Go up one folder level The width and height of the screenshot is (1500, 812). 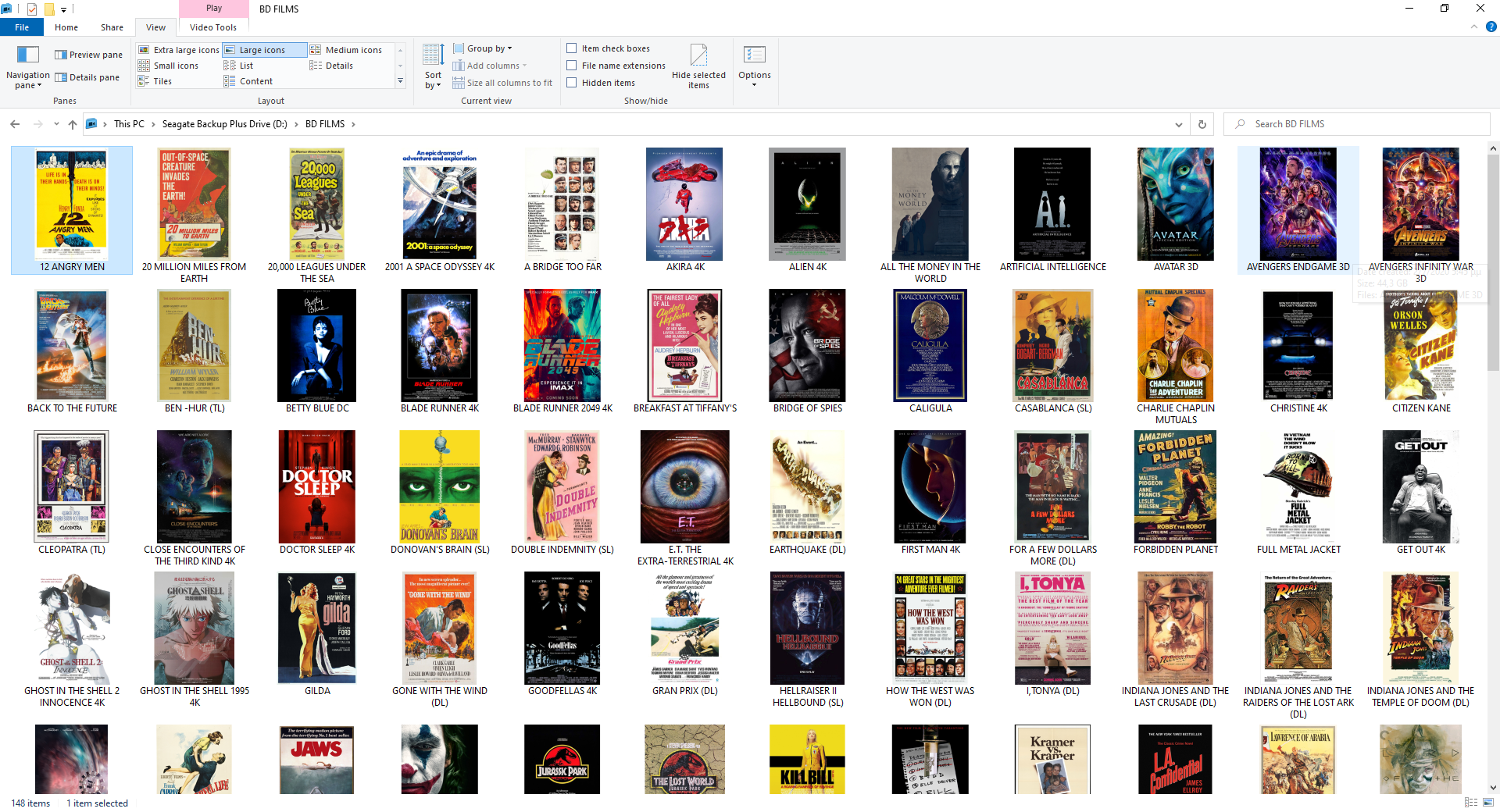pos(73,124)
